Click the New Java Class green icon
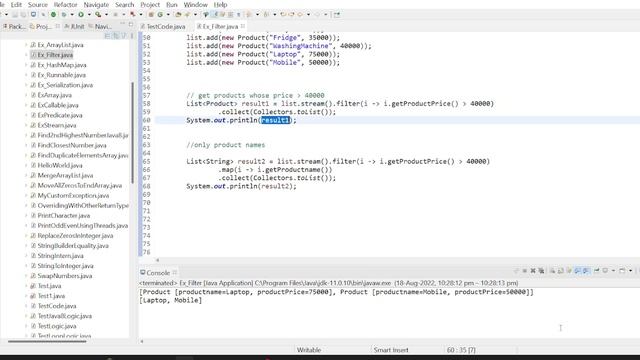The image size is (640, 360). (x=160, y=14)
